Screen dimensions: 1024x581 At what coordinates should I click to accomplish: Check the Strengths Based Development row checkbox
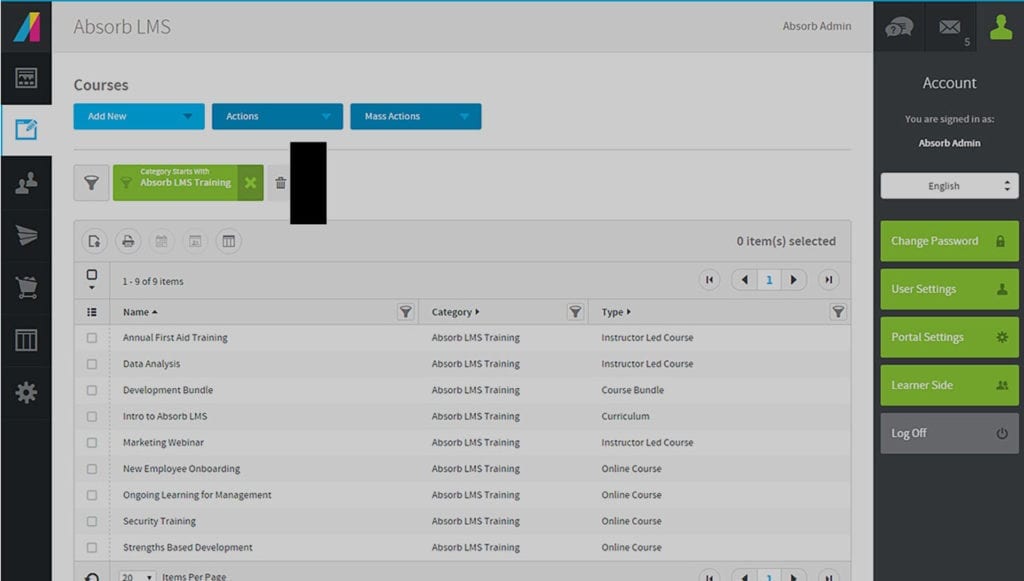pyautogui.click(x=91, y=548)
